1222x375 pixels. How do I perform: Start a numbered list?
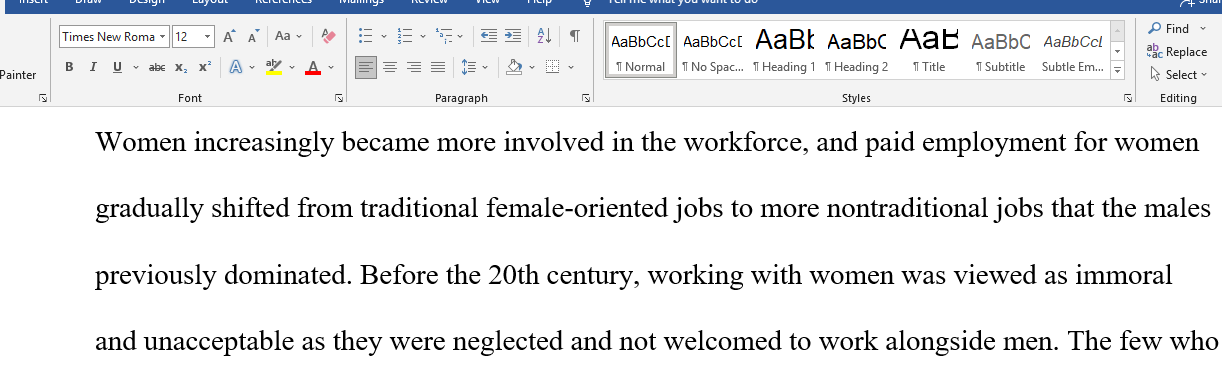coord(405,37)
